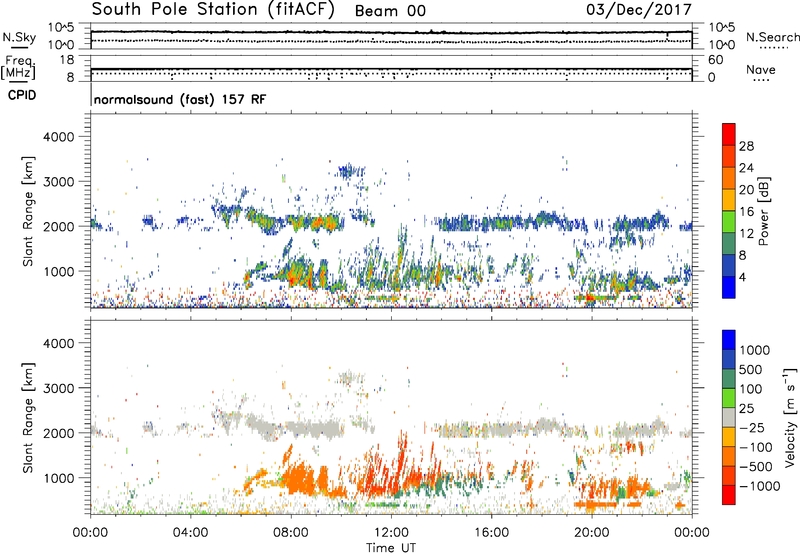Click the '16:00' time axis label
Image resolution: width=800 pixels, height=554 pixels.
coord(491,533)
